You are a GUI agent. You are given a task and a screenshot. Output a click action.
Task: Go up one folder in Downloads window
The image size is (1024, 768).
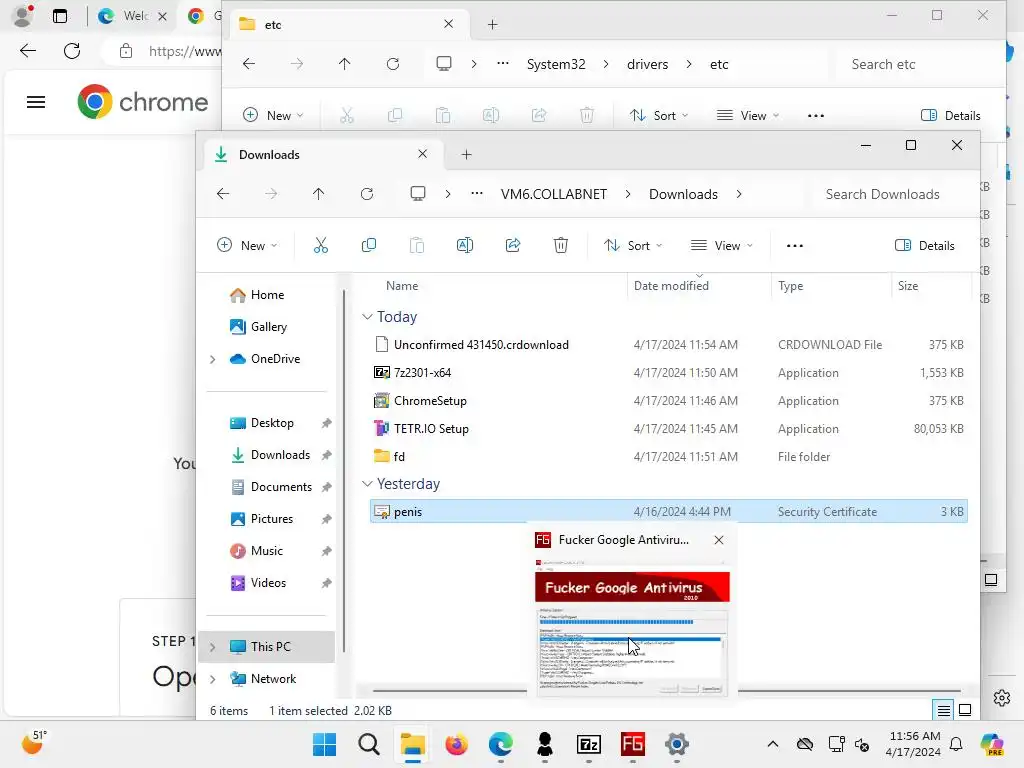pyautogui.click(x=319, y=194)
